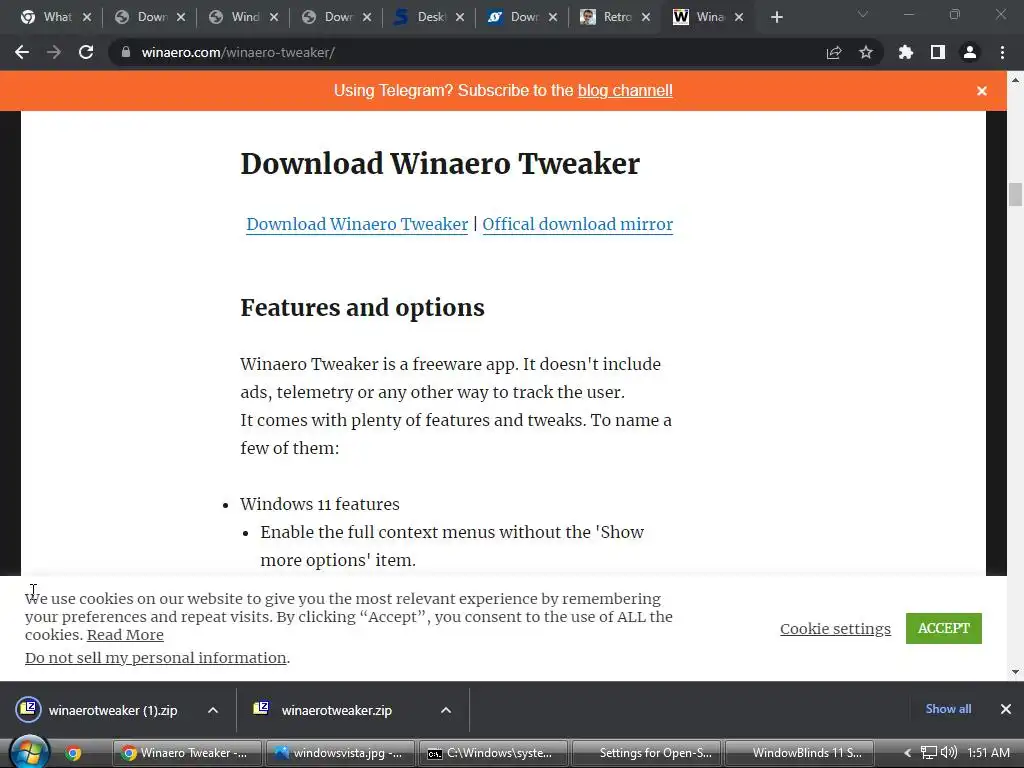The height and width of the screenshot is (768, 1024).
Task: Click the forward navigation arrow
Action: (54, 52)
